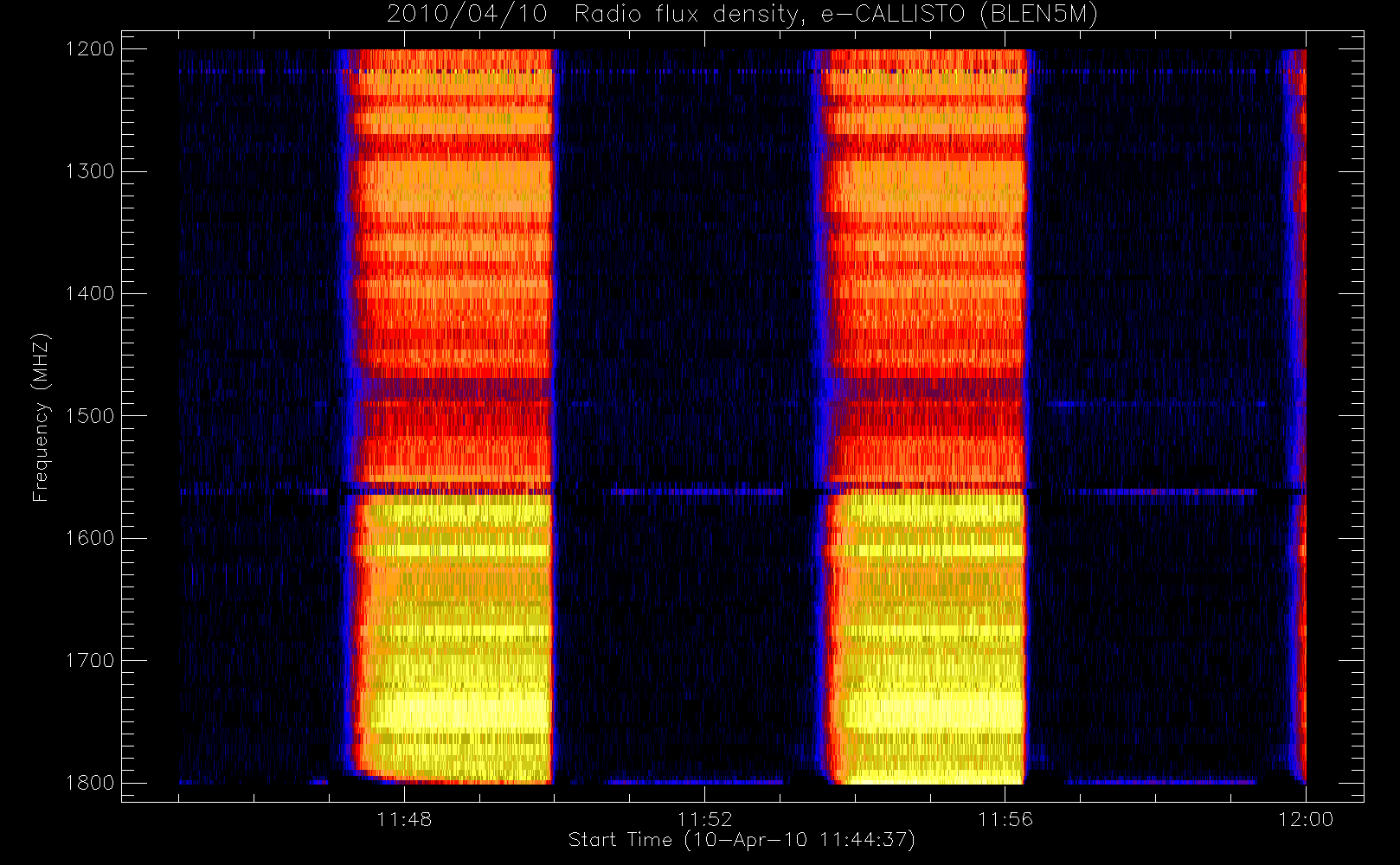Viewport: 1400px width, 865px height.
Task: Click the 1300 frequency tick label
Action: [x=90, y=171]
